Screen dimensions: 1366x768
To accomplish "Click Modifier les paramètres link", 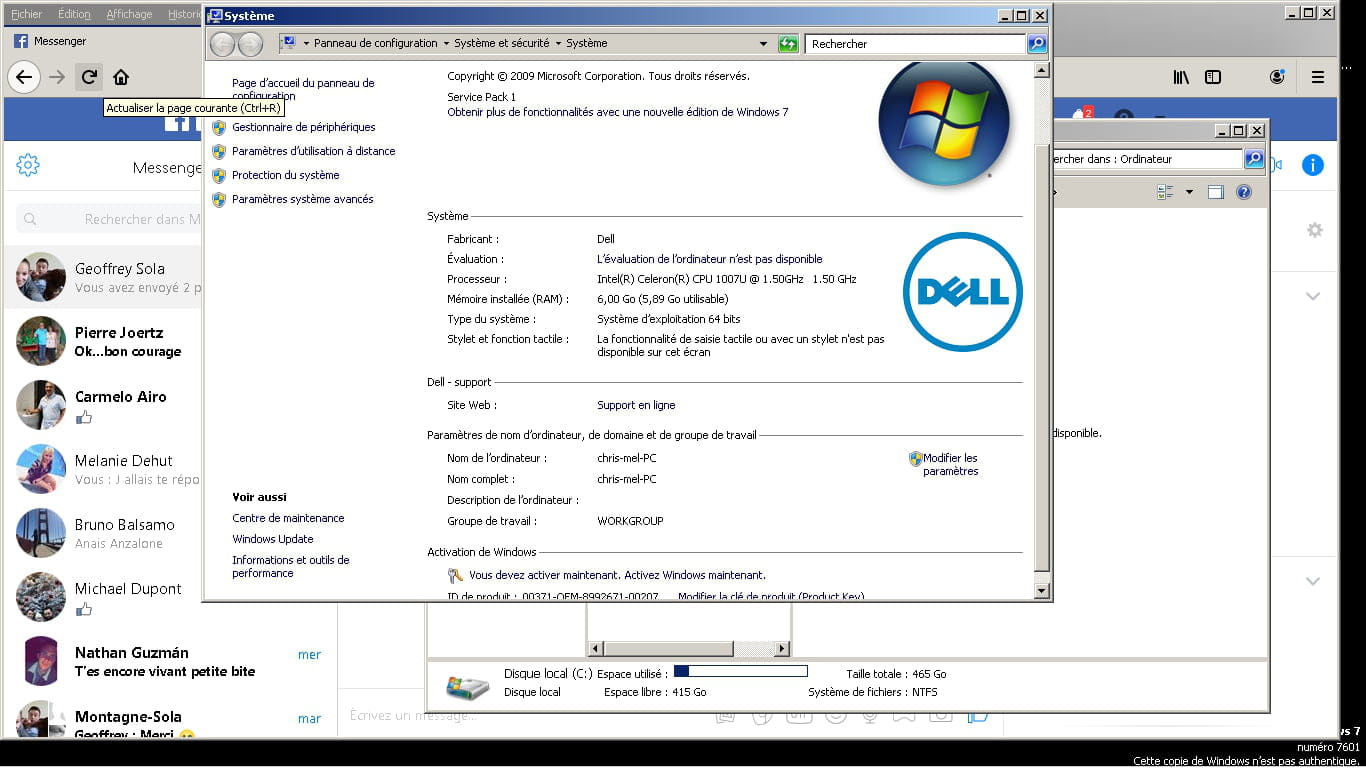I will [x=949, y=464].
